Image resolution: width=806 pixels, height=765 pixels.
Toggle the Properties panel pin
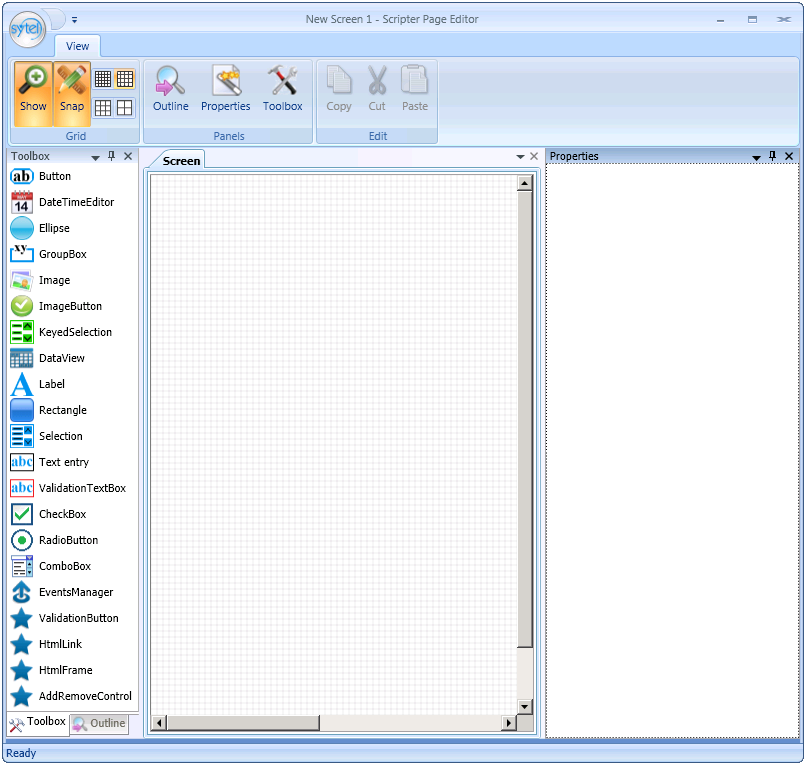pos(772,156)
